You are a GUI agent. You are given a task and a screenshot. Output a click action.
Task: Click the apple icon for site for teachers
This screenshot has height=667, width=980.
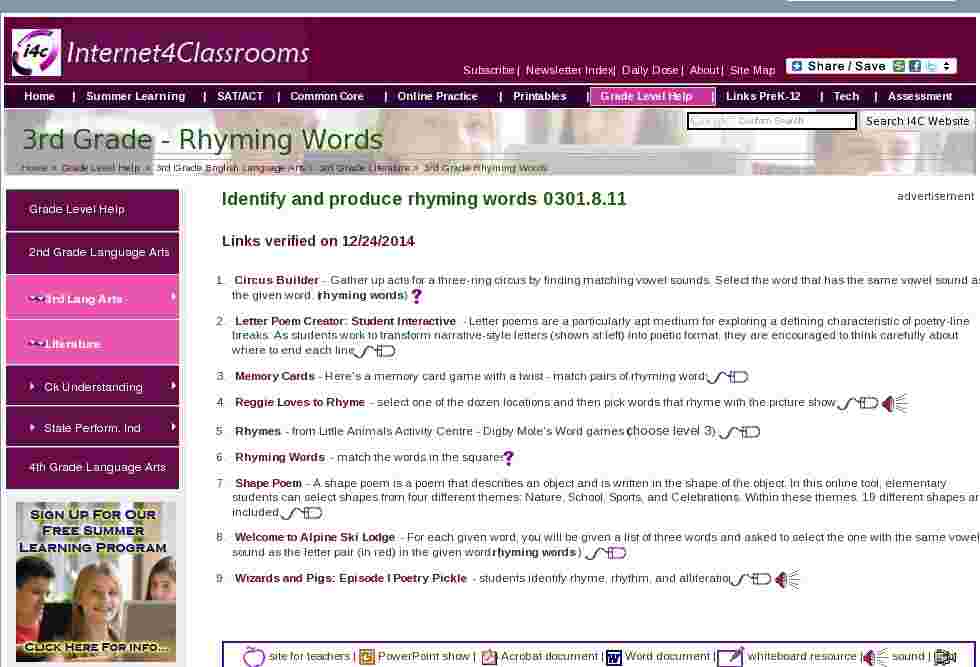click(254, 656)
